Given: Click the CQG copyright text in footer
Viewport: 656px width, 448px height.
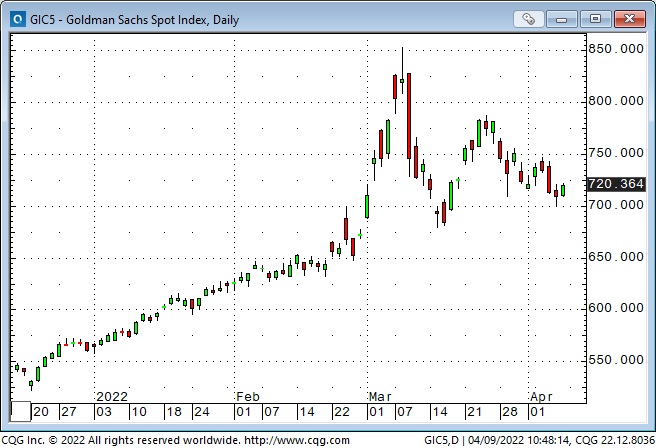Looking at the screenshot, I should pyautogui.click(x=120, y=440).
